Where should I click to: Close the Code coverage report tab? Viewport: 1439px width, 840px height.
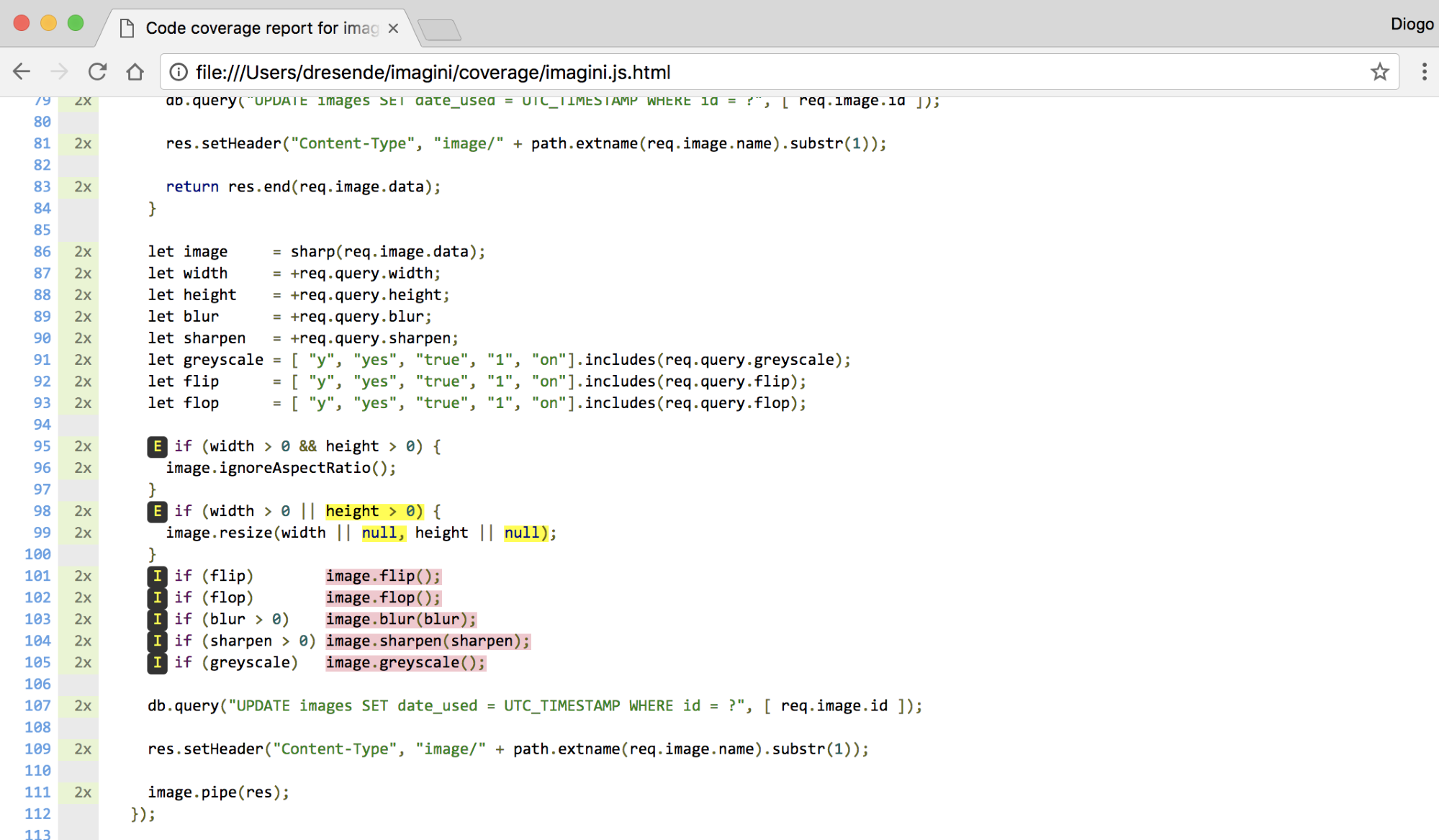(393, 29)
